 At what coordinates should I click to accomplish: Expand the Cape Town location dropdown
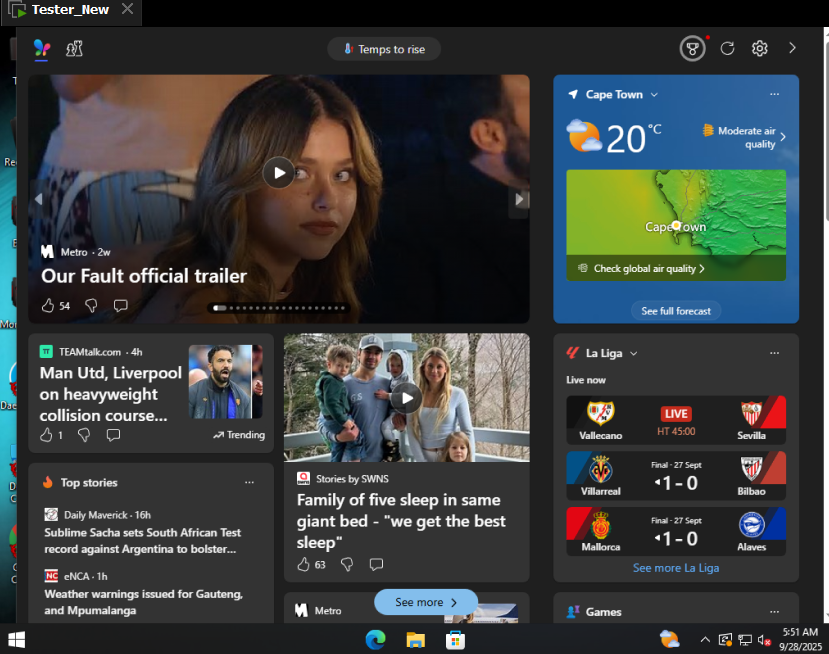[x=655, y=95]
